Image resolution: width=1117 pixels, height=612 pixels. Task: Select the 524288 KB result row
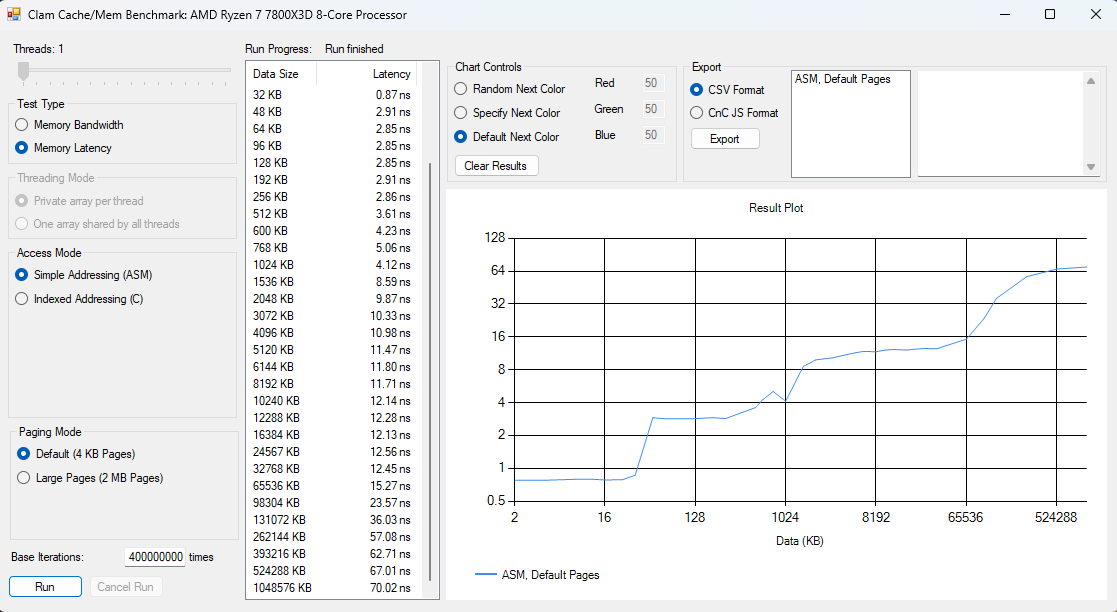[334, 571]
